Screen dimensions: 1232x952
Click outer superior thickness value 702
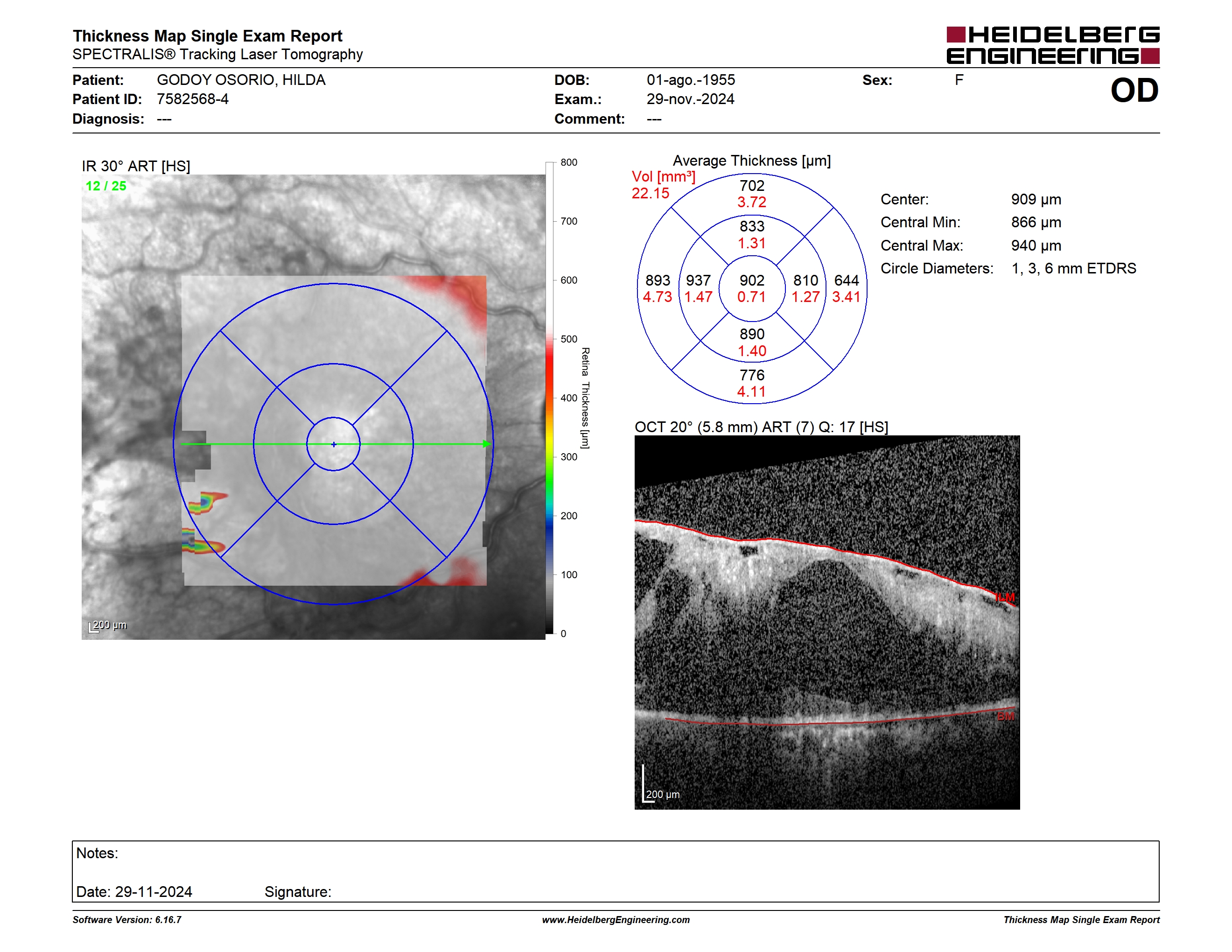(752, 186)
